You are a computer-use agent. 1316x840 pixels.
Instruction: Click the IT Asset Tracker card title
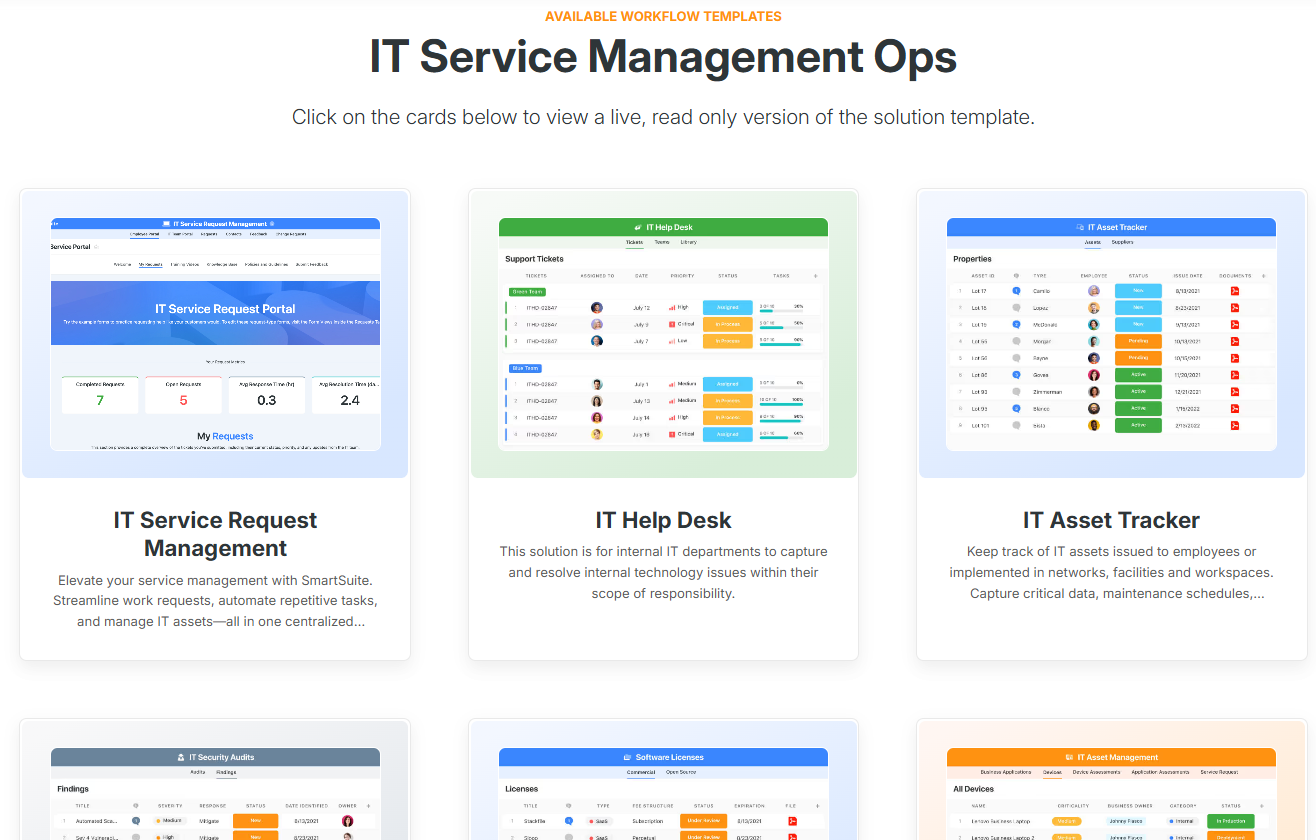pos(1111,520)
